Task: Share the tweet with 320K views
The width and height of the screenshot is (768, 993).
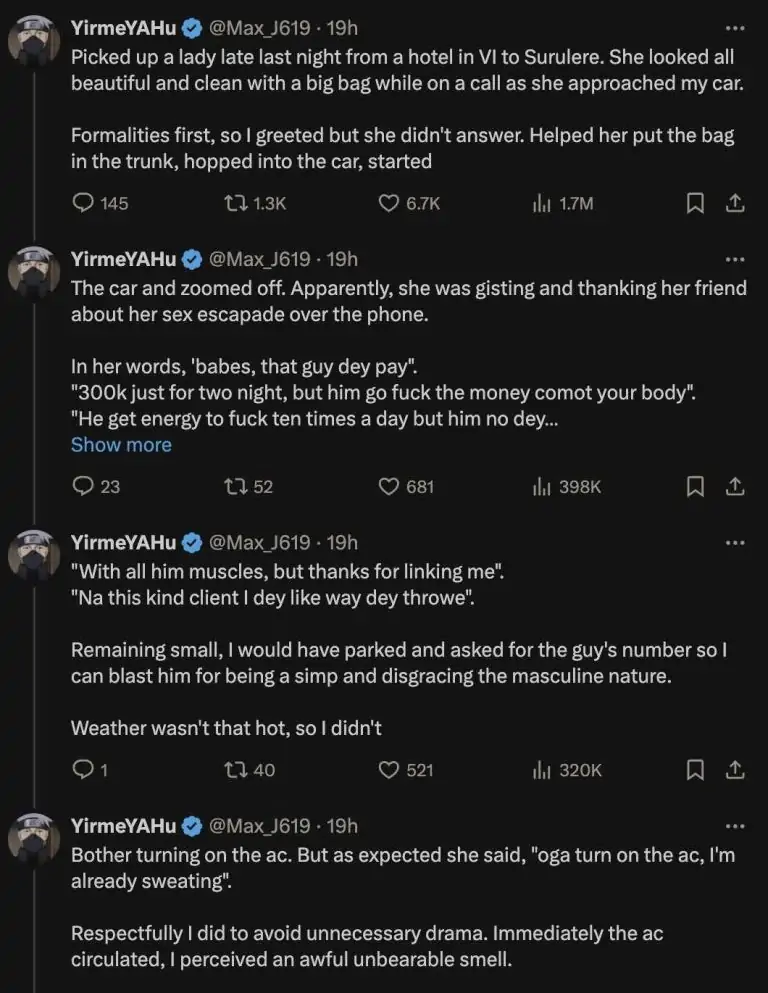Action: click(x=735, y=770)
